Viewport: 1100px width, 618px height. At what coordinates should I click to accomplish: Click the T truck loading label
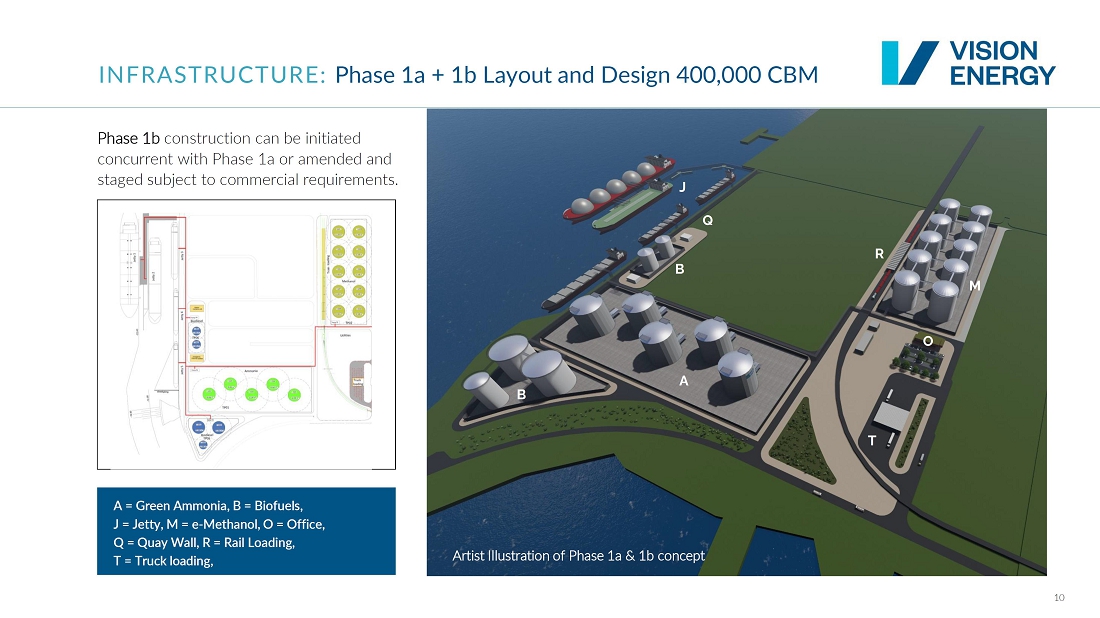tap(872, 439)
